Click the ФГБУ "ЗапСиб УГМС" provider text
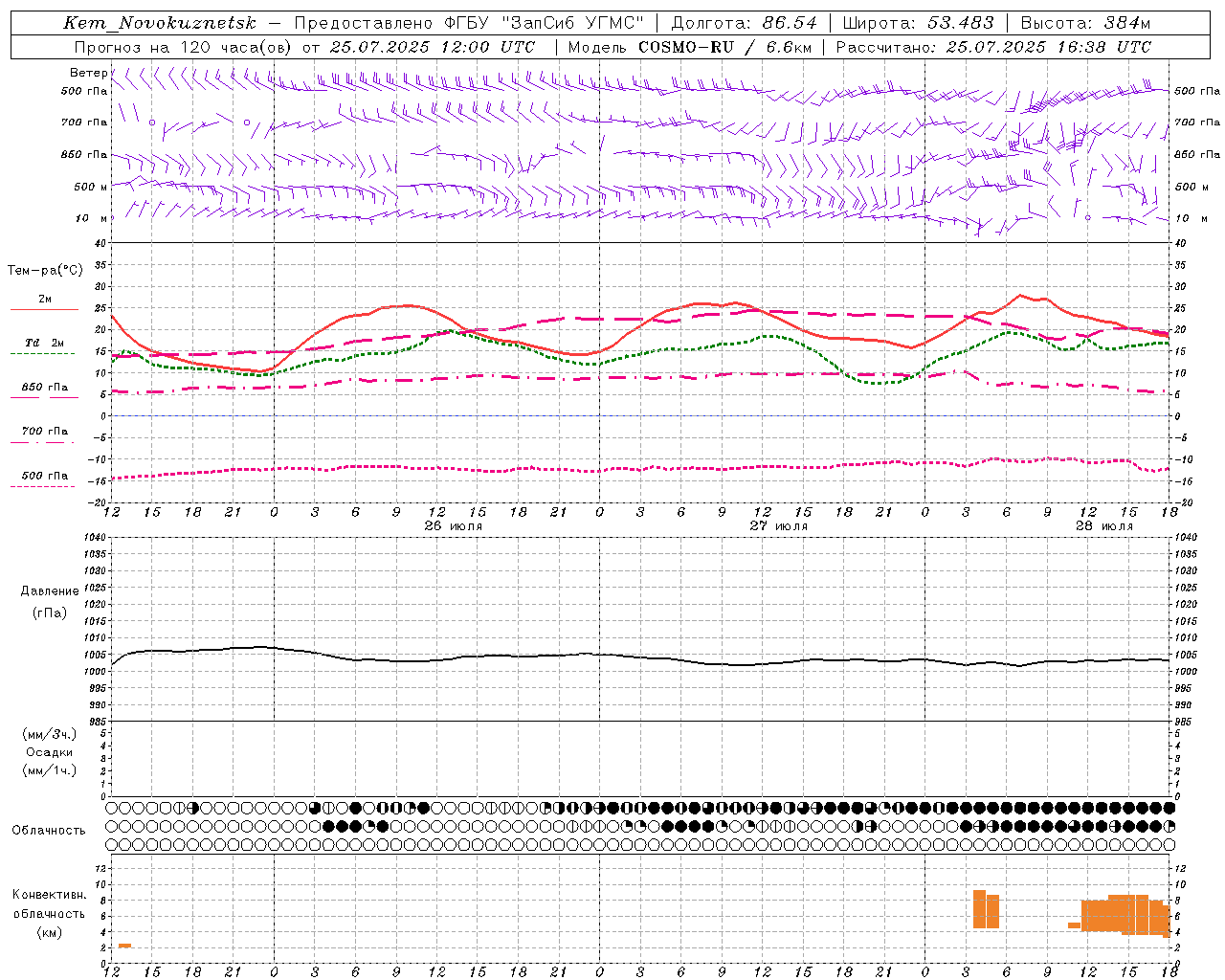 pyautogui.click(x=543, y=23)
